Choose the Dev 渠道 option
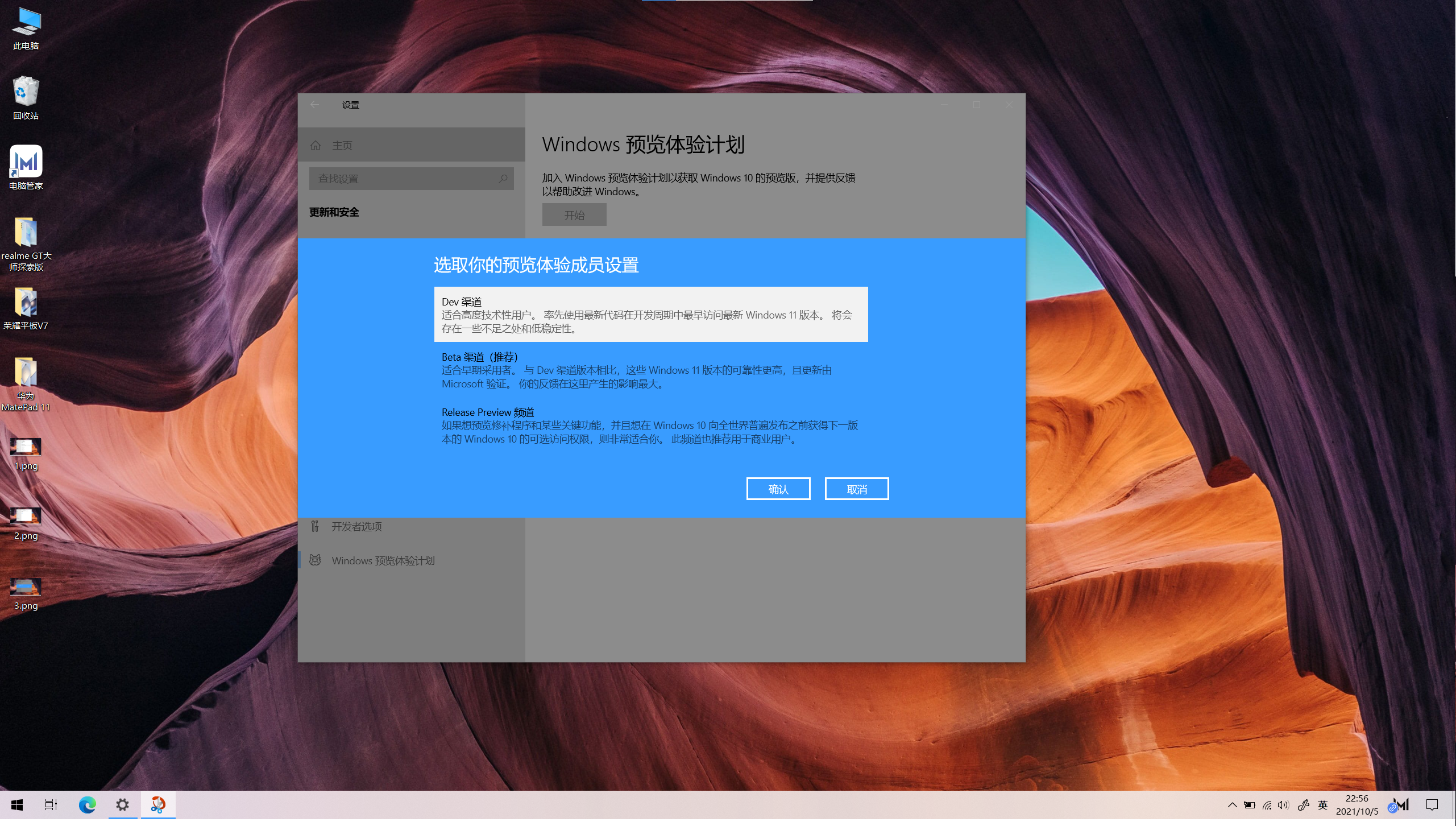The image size is (1456, 826). pos(651,315)
